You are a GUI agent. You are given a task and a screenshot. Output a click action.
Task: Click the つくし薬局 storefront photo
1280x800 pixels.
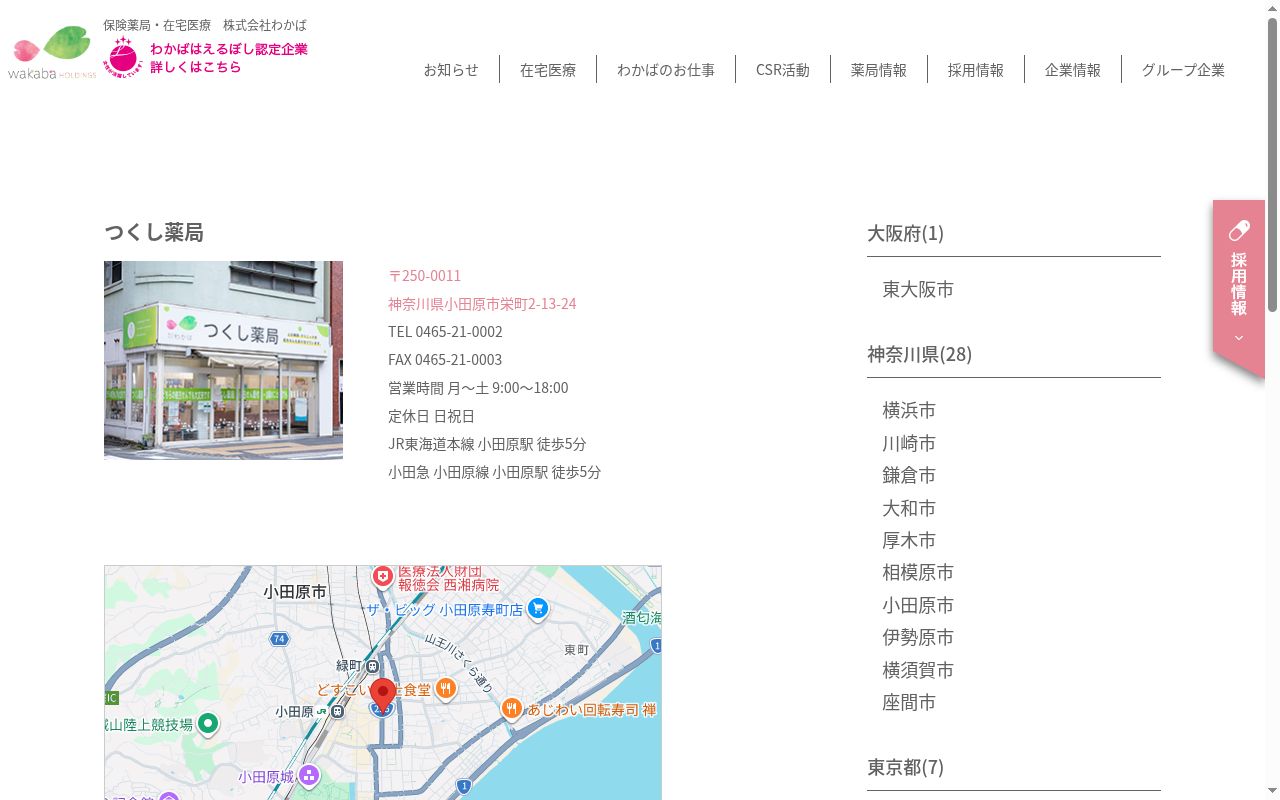click(x=223, y=360)
